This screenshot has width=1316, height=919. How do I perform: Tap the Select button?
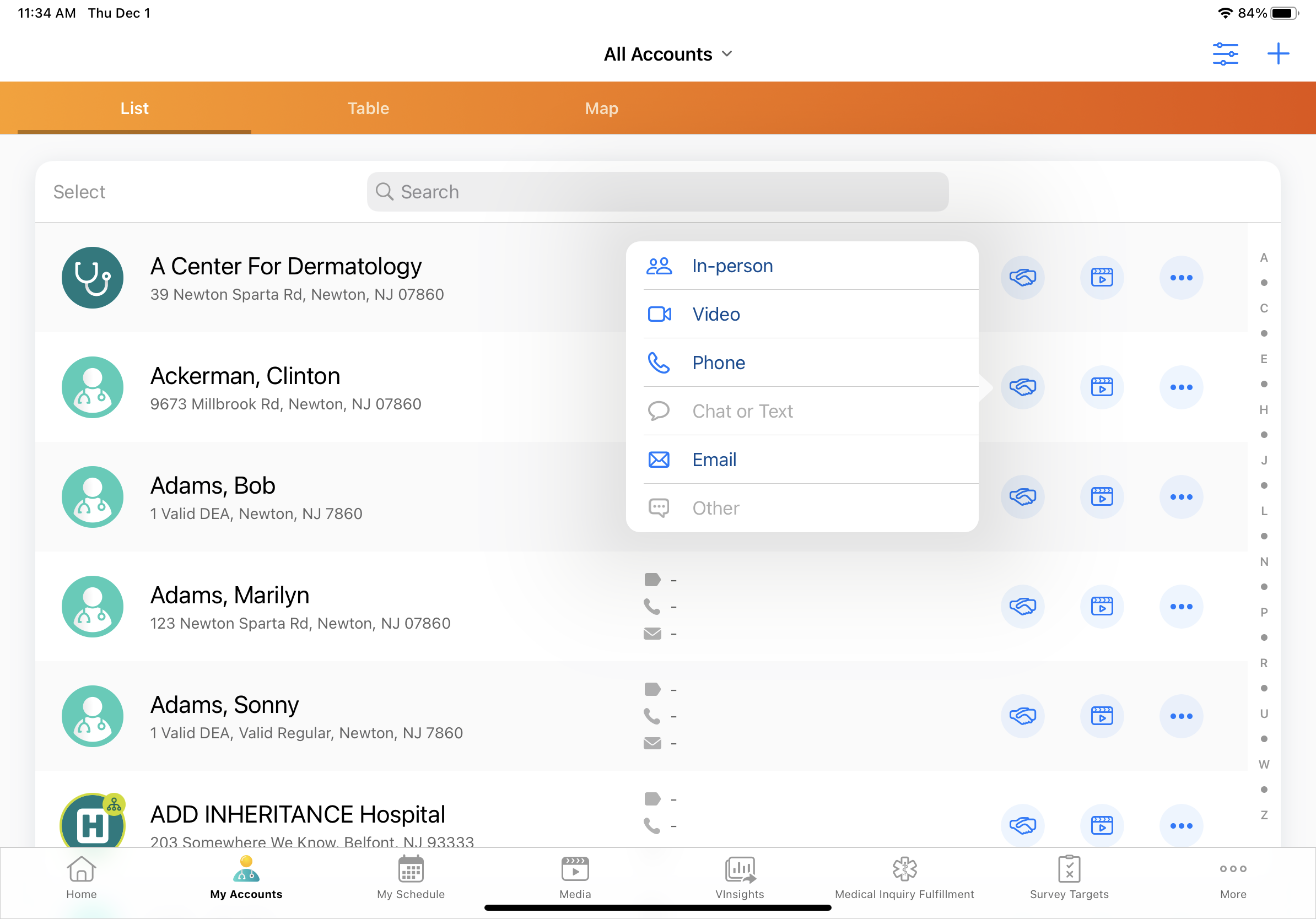click(79, 192)
